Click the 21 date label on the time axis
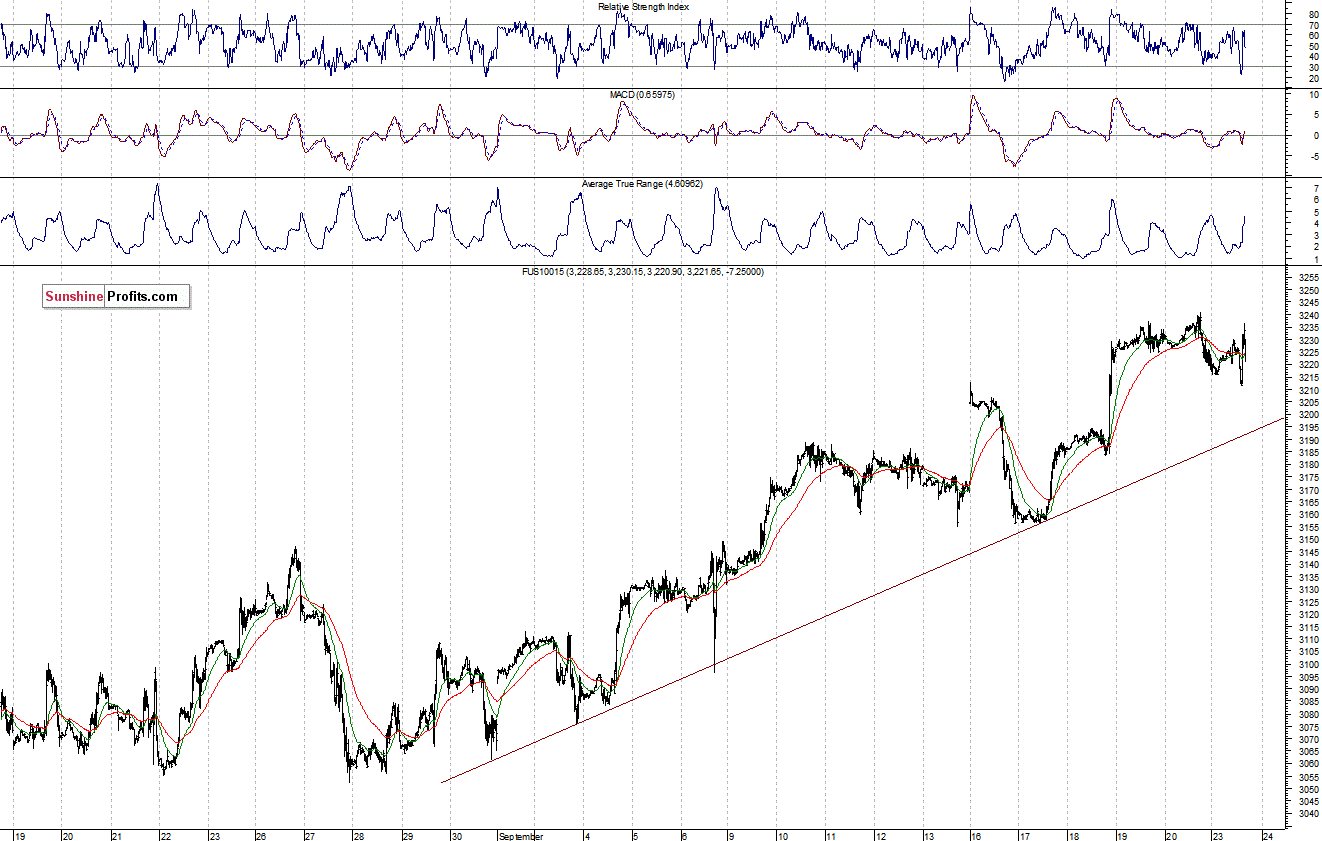The height and width of the screenshot is (841, 1322). 116,835
